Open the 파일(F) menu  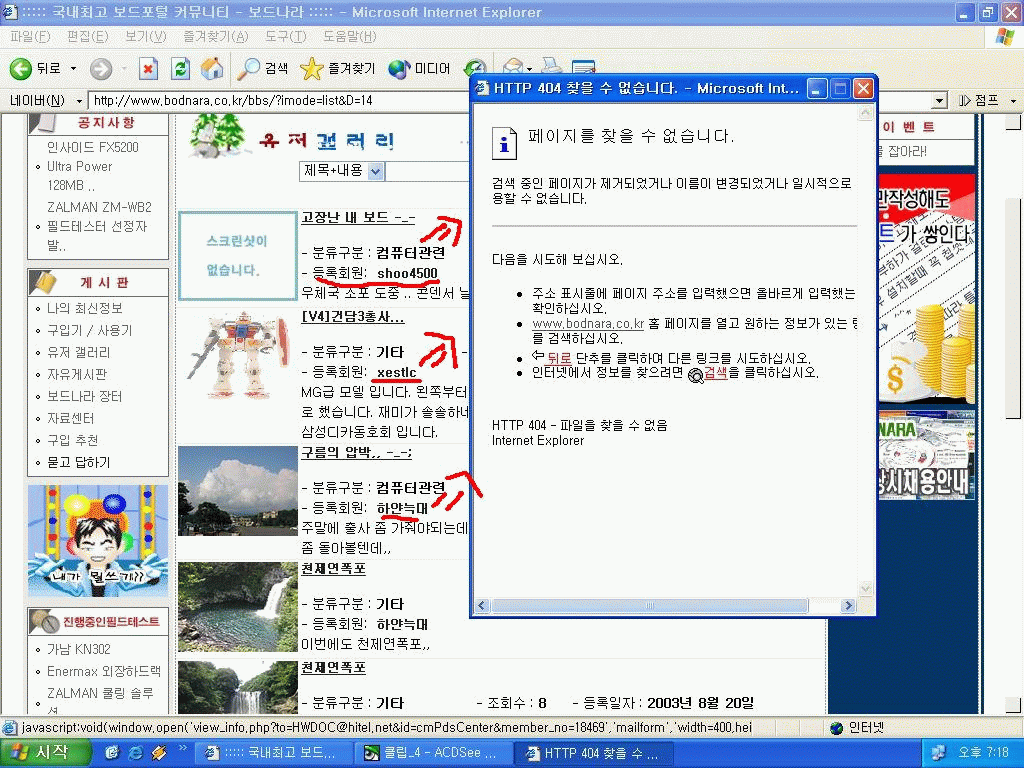tap(30, 37)
